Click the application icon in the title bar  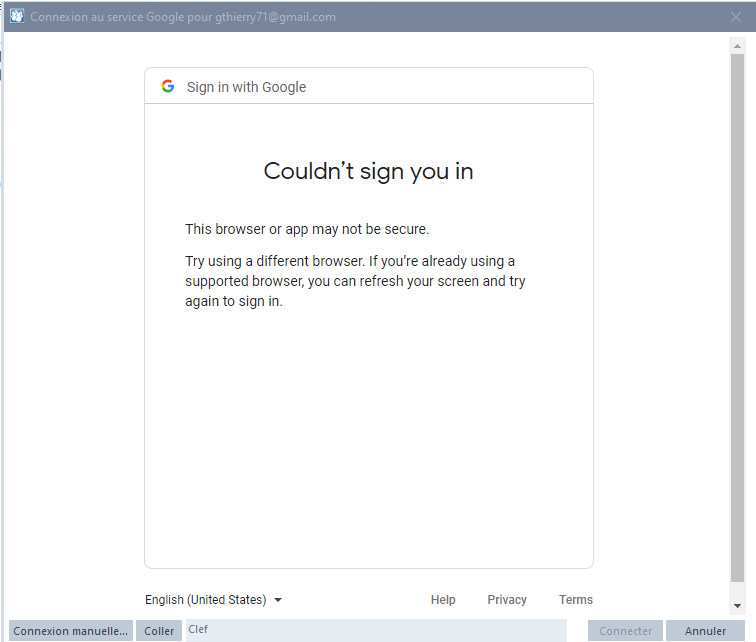pyautogui.click(x=17, y=16)
